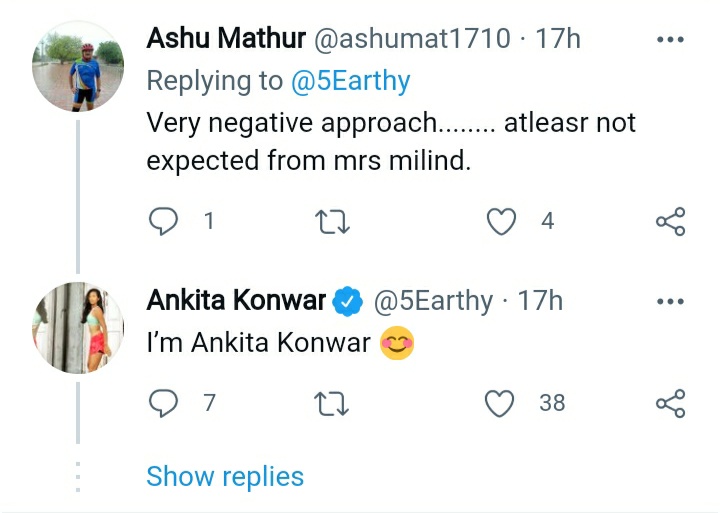This screenshot has height=513, width=720.
Task: Reply to Ashu Mathur's tweet
Action: pyautogui.click(x=163, y=221)
